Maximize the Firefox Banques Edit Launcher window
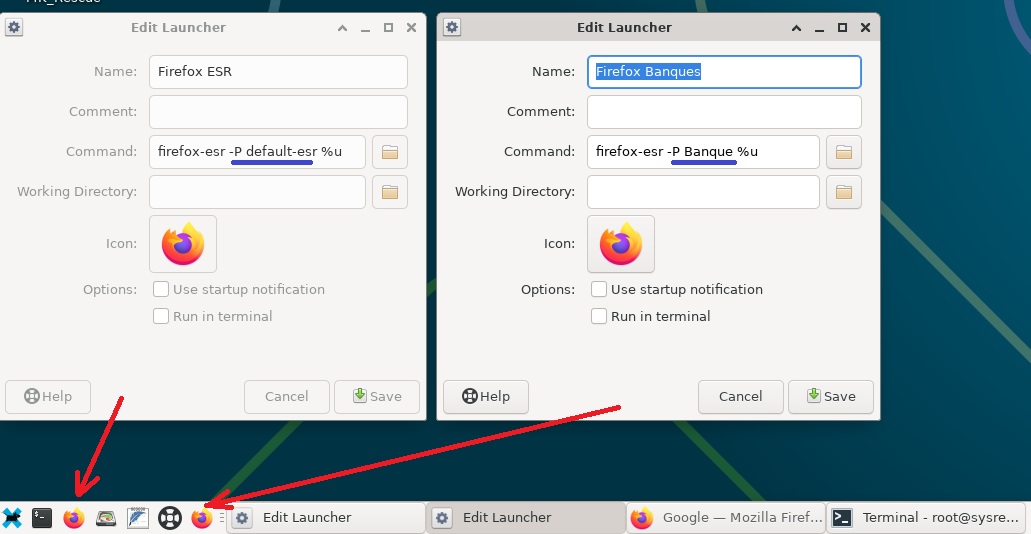This screenshot has height=534, width=1031. coord(842,28)
